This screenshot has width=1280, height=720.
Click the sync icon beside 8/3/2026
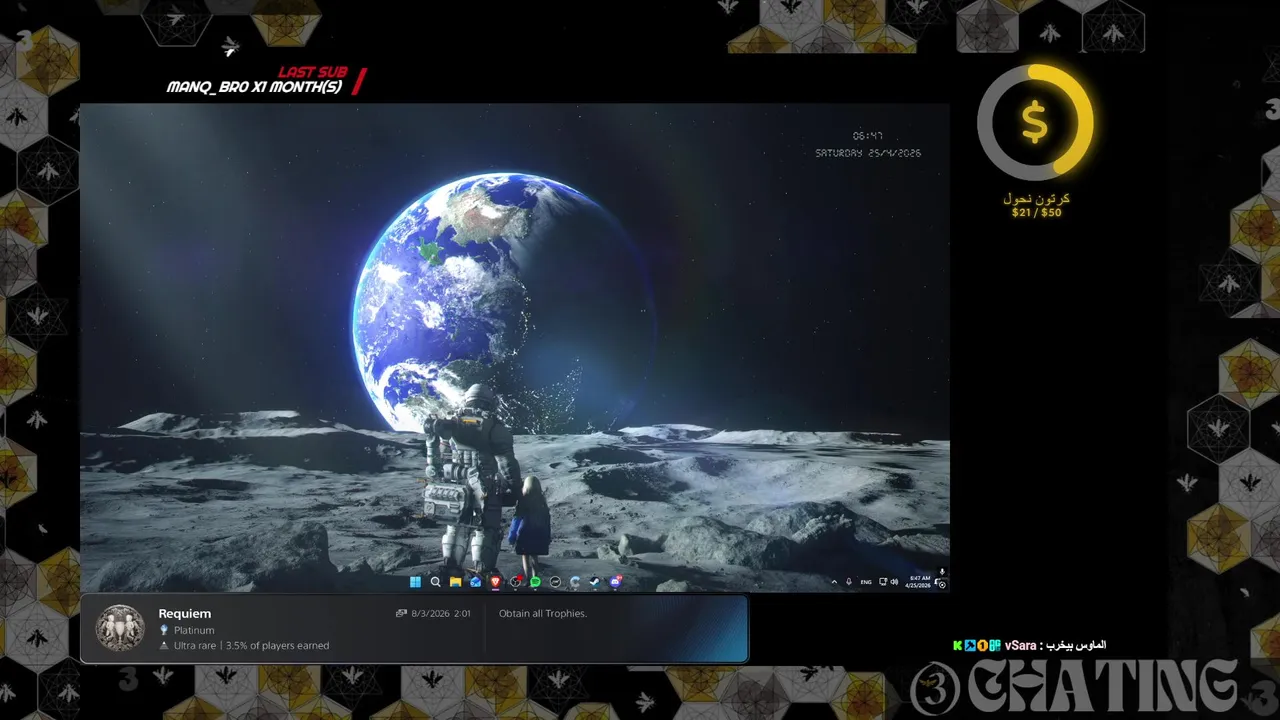pyautogui.click(x=401, y=614)
